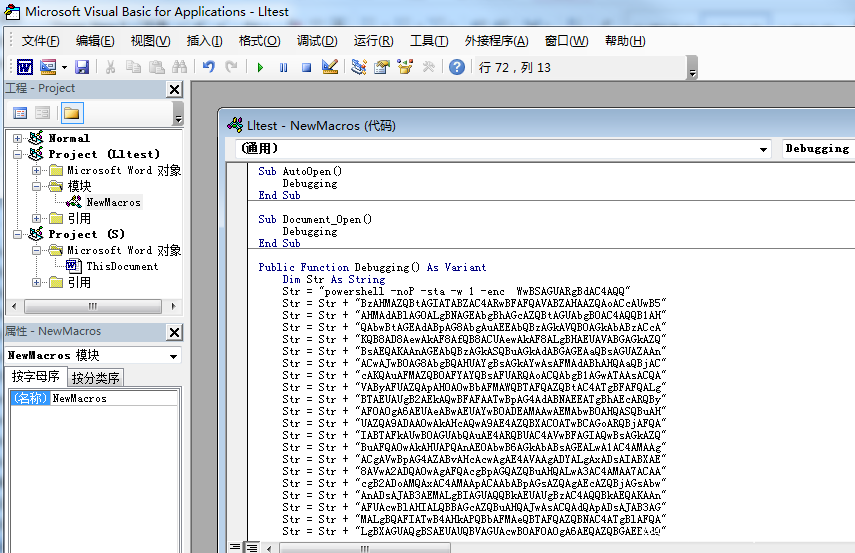
Task: Open the 格式(O) menu
Action: coord(260,41)
